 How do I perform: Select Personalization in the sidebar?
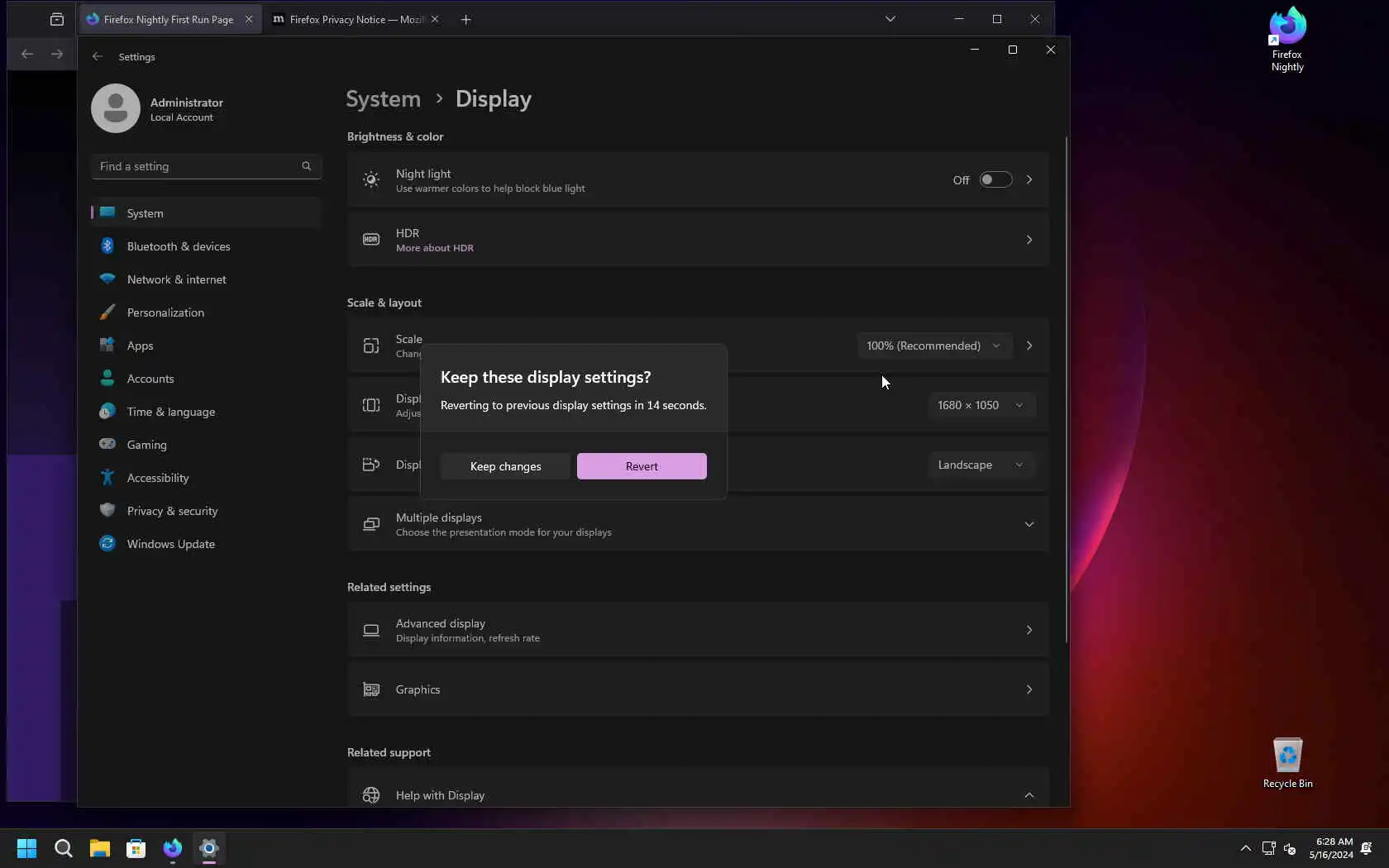point(206,312)
